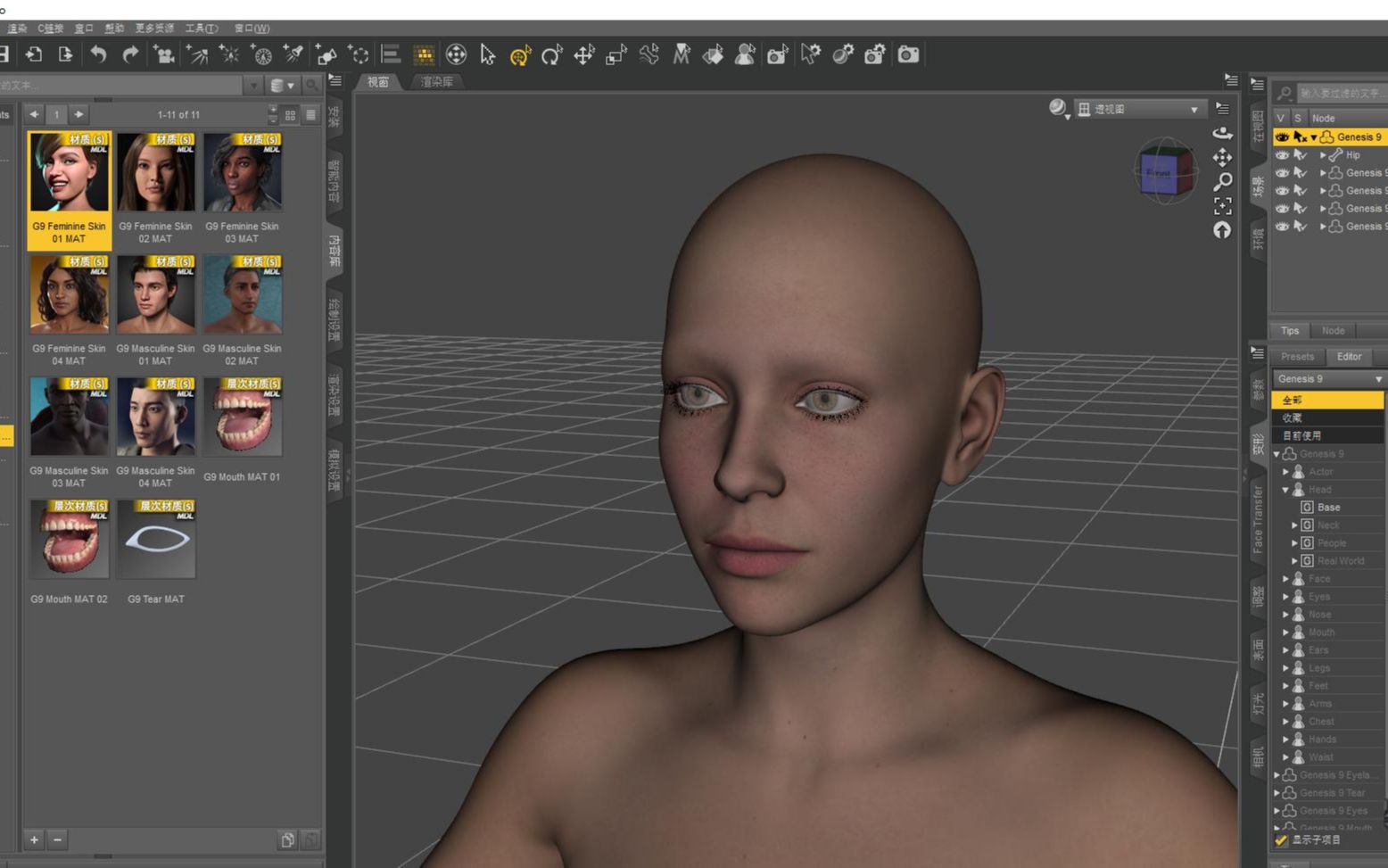Expand the Actor group in shaping tree
The height and width of the screenshot is (868, 1388).
1285,472
